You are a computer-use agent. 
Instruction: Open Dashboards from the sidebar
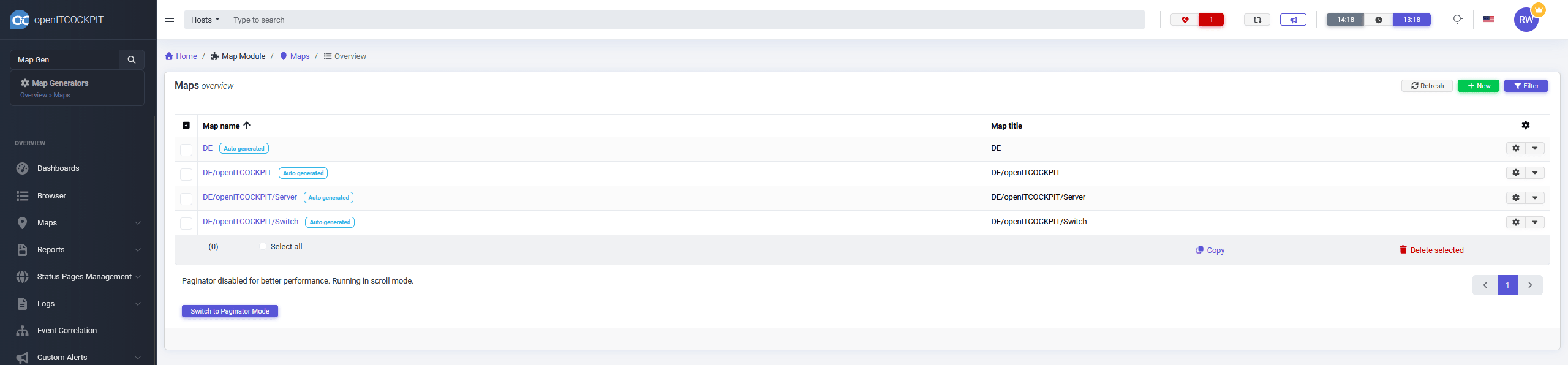(x=58, y=168)
